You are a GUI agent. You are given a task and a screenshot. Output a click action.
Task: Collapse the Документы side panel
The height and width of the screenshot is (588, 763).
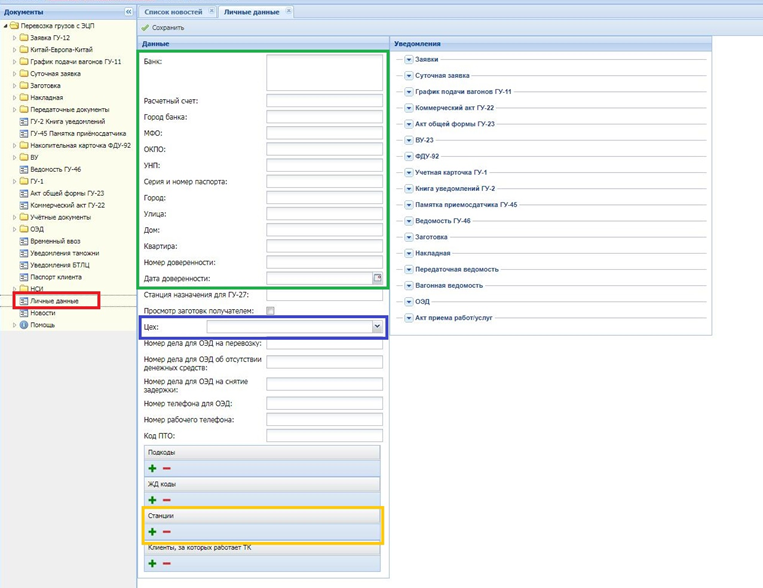click(128, 11)
